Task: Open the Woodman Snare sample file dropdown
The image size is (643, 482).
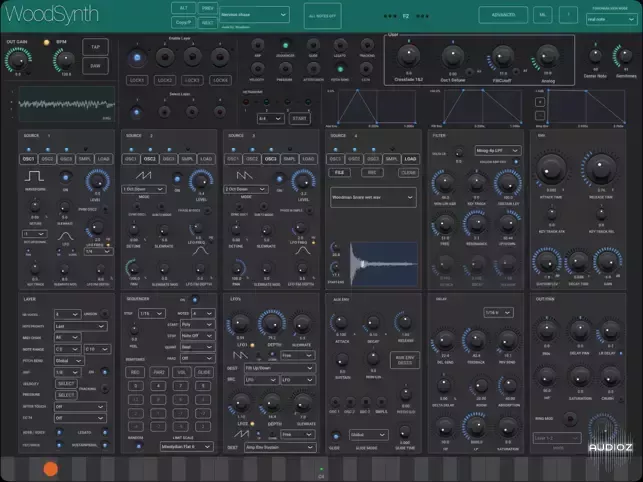Action: click(373, 197)
